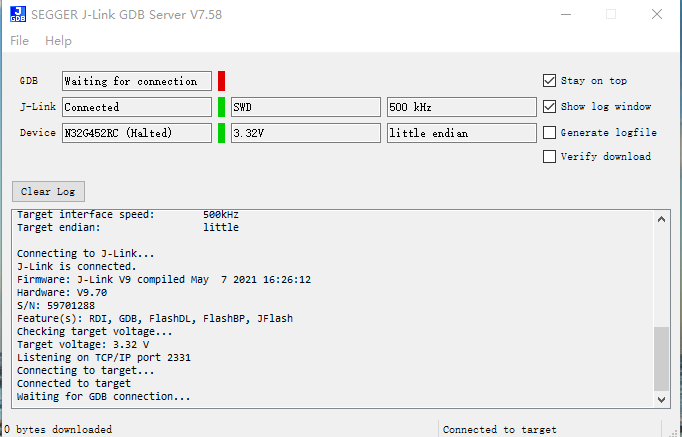Image resolution: width=682 pixels, height=437 pixels.
Task: Click the log window scrollbar thumb
Action: (x=662, y=359)
